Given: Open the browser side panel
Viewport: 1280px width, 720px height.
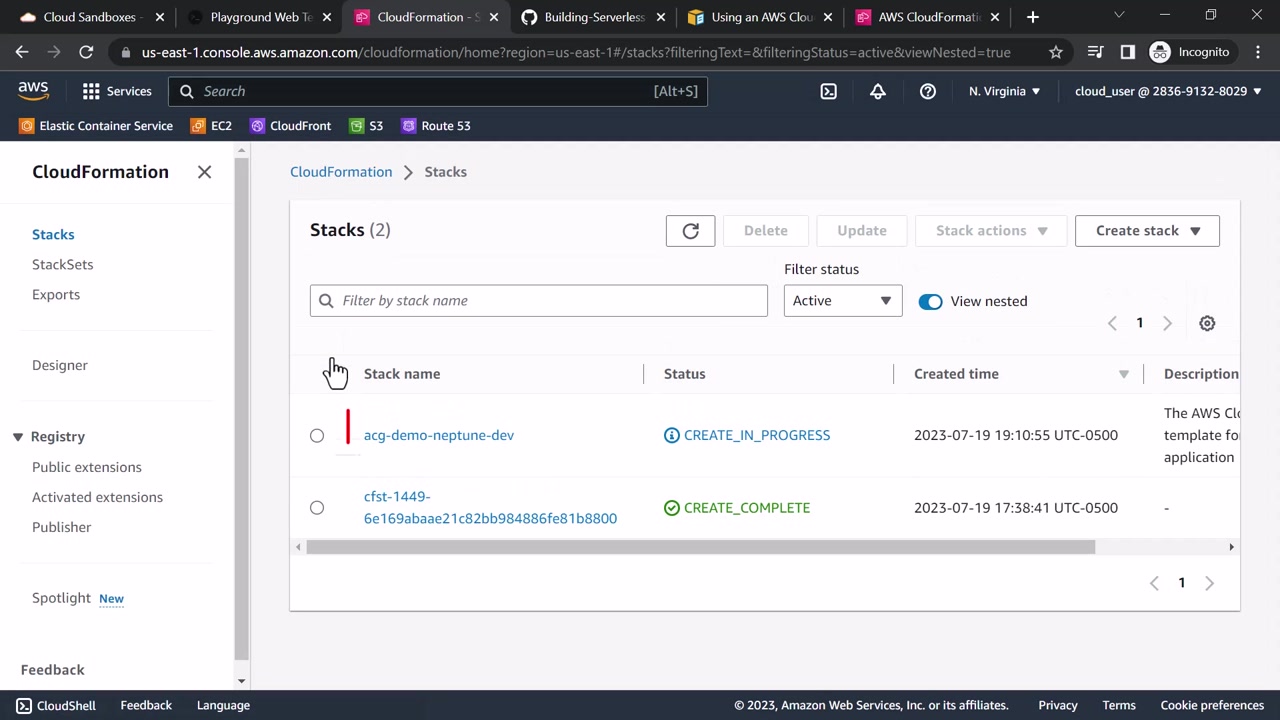Looking at the screenshot, I should 1128,52.
